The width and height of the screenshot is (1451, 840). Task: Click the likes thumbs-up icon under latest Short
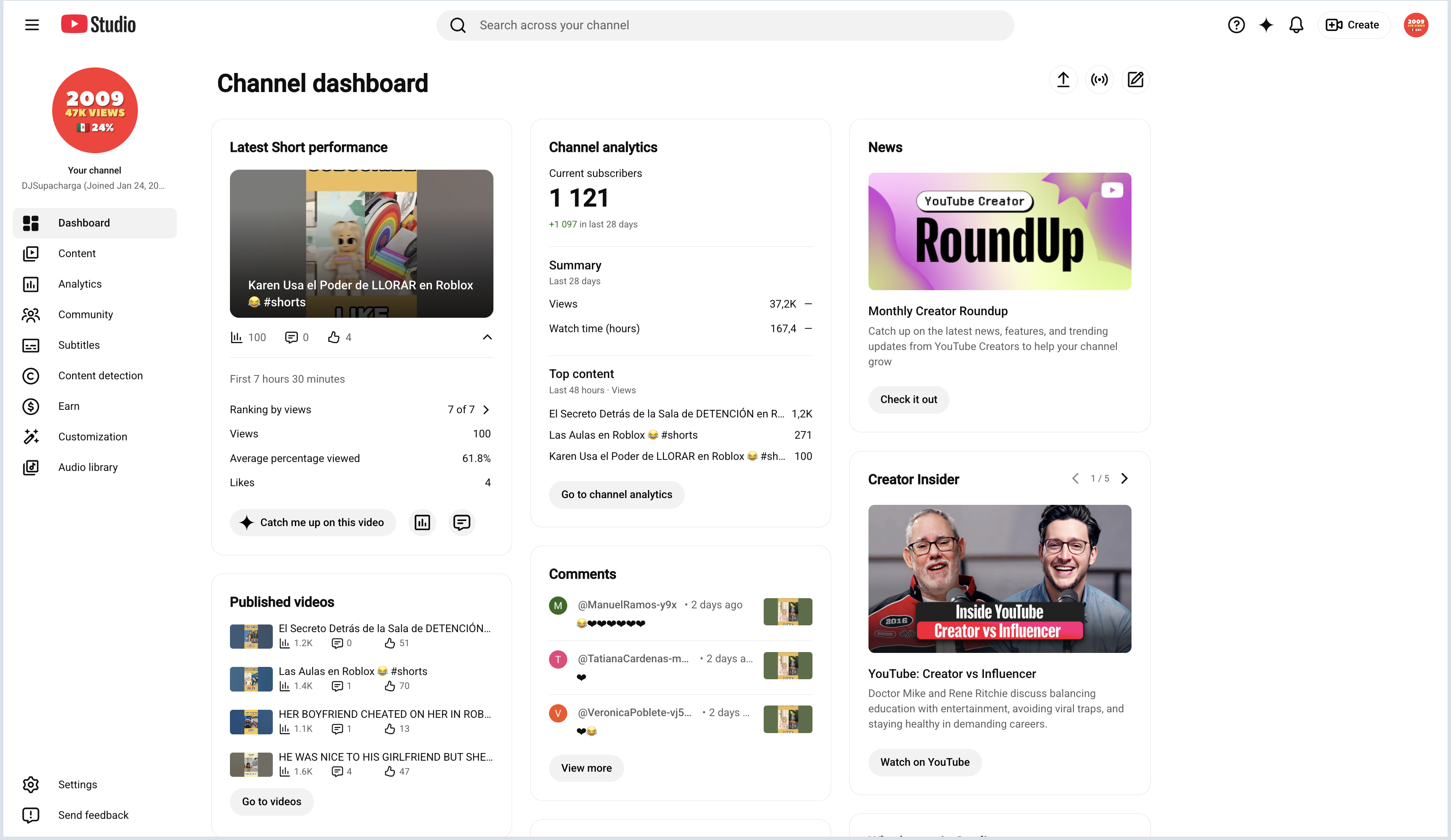[x=333, y=337]
